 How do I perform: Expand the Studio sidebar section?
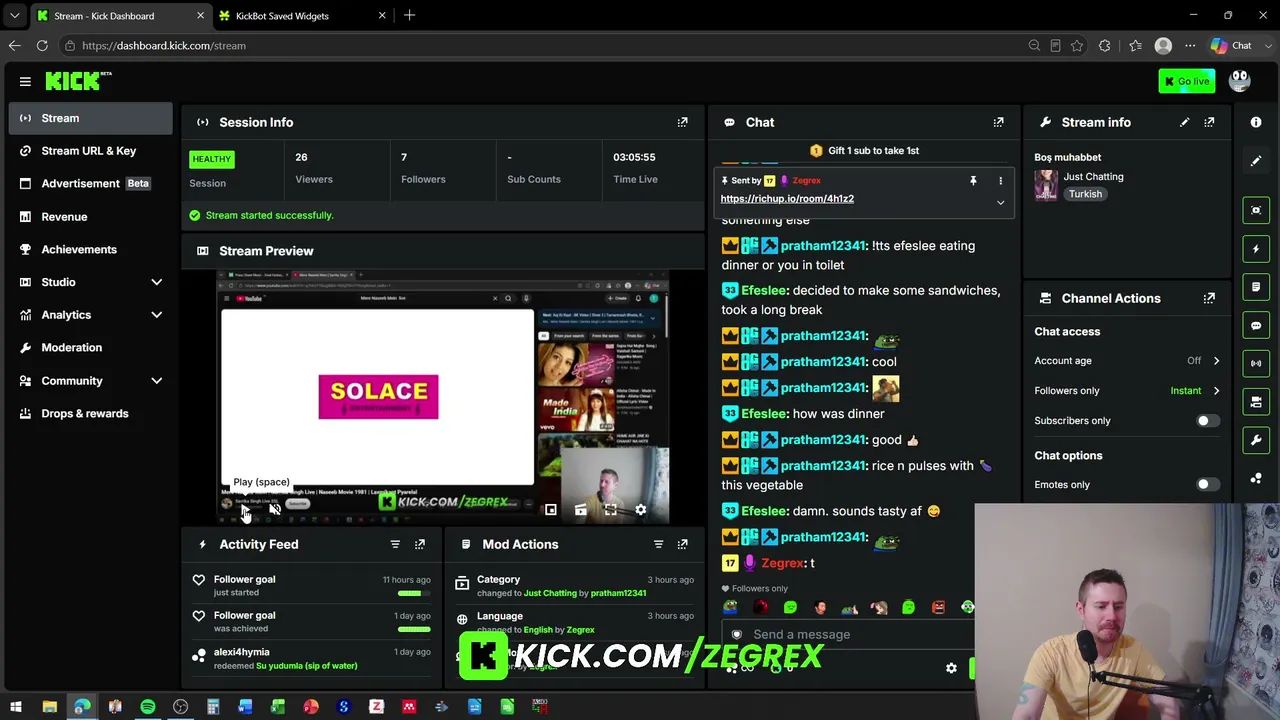point(156,282)
